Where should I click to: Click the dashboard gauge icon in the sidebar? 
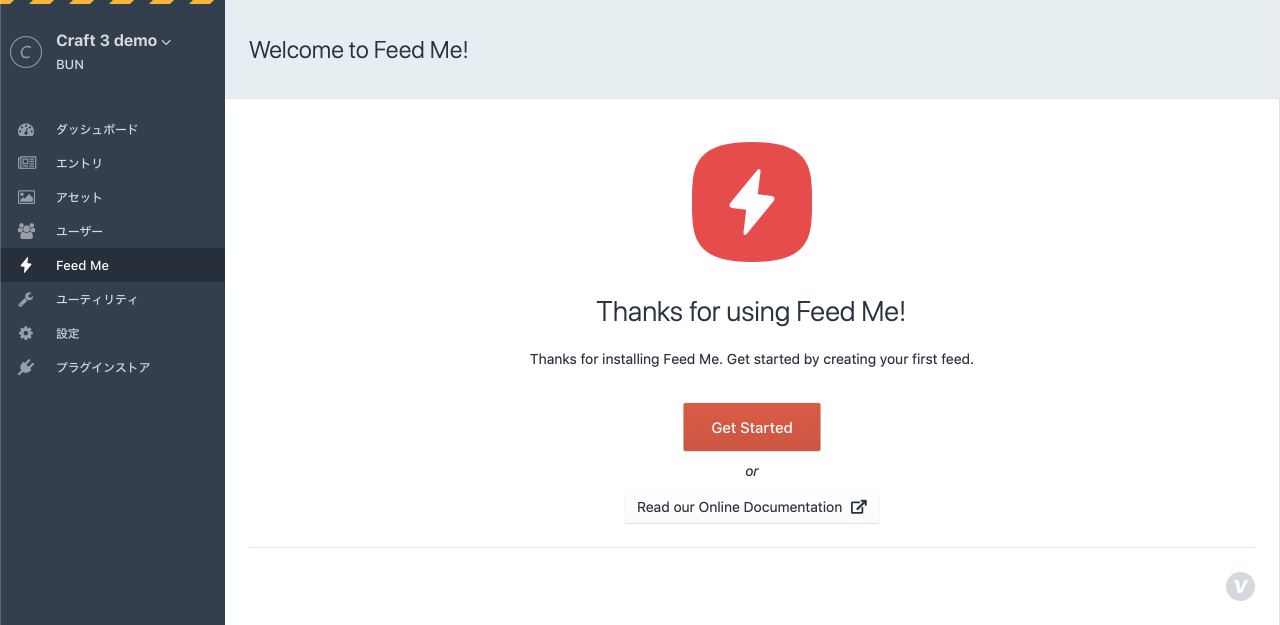click(26, 130)
